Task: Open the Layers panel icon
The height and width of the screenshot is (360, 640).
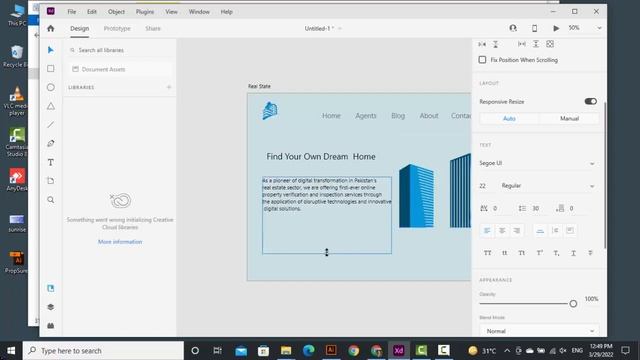Action: (x=51, y=307)
